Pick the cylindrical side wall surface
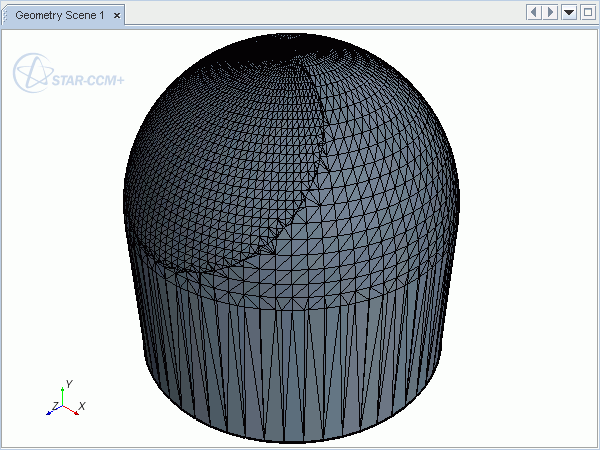Image resolution: width=600 pixels, height=450 pixels. point(300,370)
